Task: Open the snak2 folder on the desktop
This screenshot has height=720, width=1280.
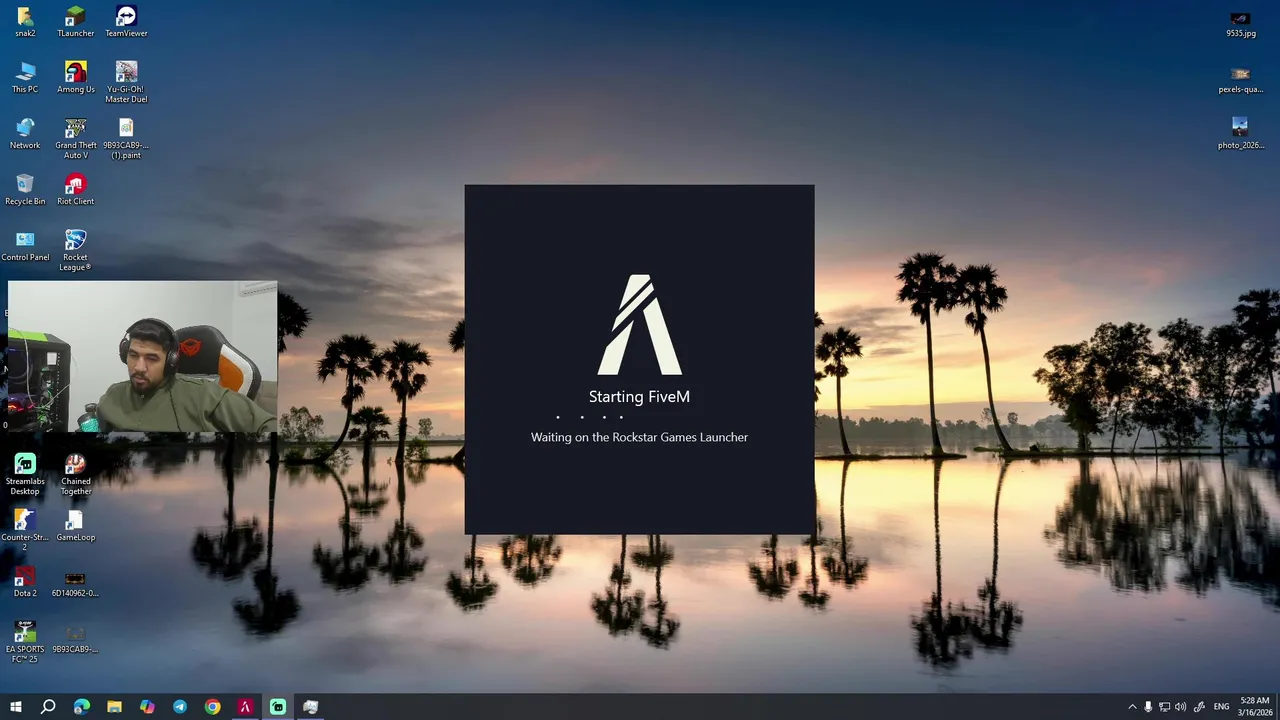Action: point(25,22)
